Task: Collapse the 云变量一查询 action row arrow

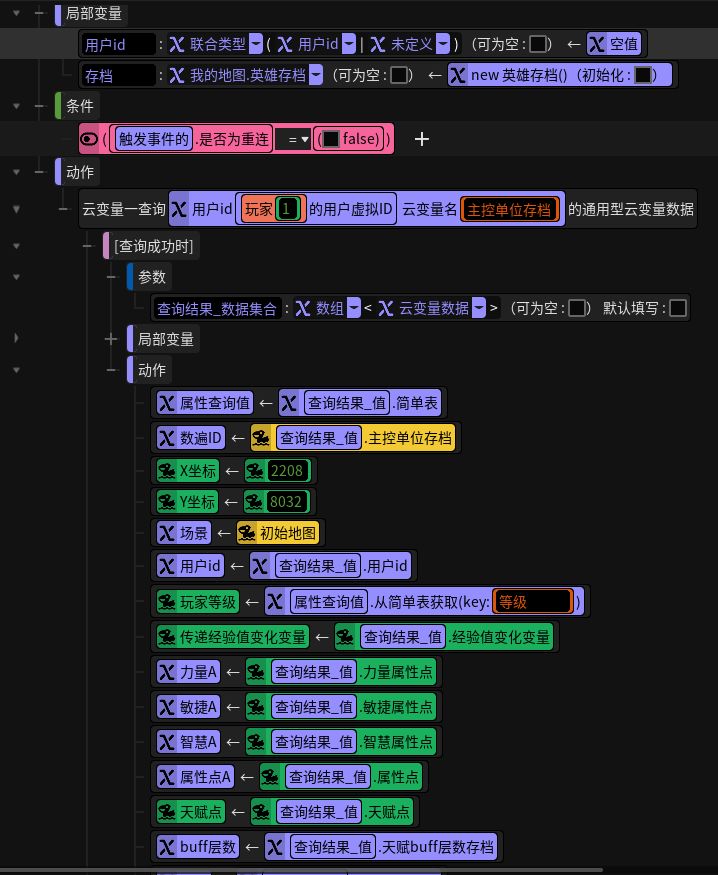Action: click(16, 209)
